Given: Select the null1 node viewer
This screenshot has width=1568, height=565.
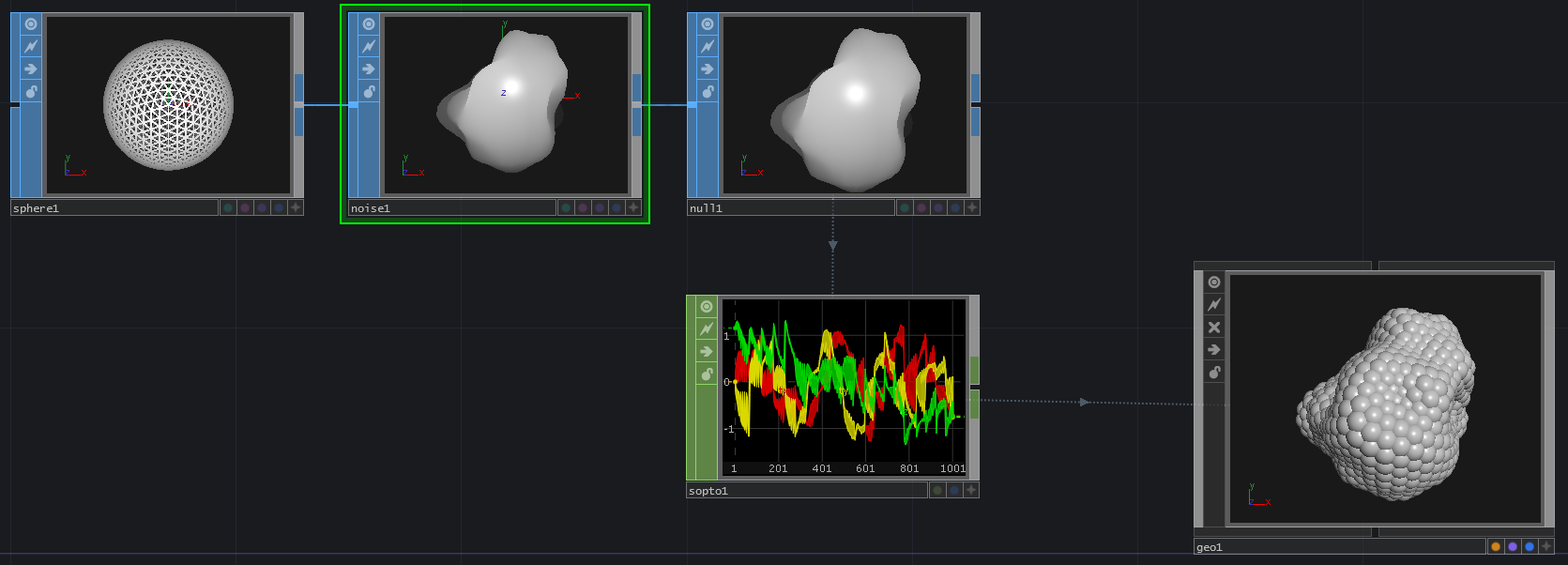Looking at the screenshot, I should tap(845, 104).
